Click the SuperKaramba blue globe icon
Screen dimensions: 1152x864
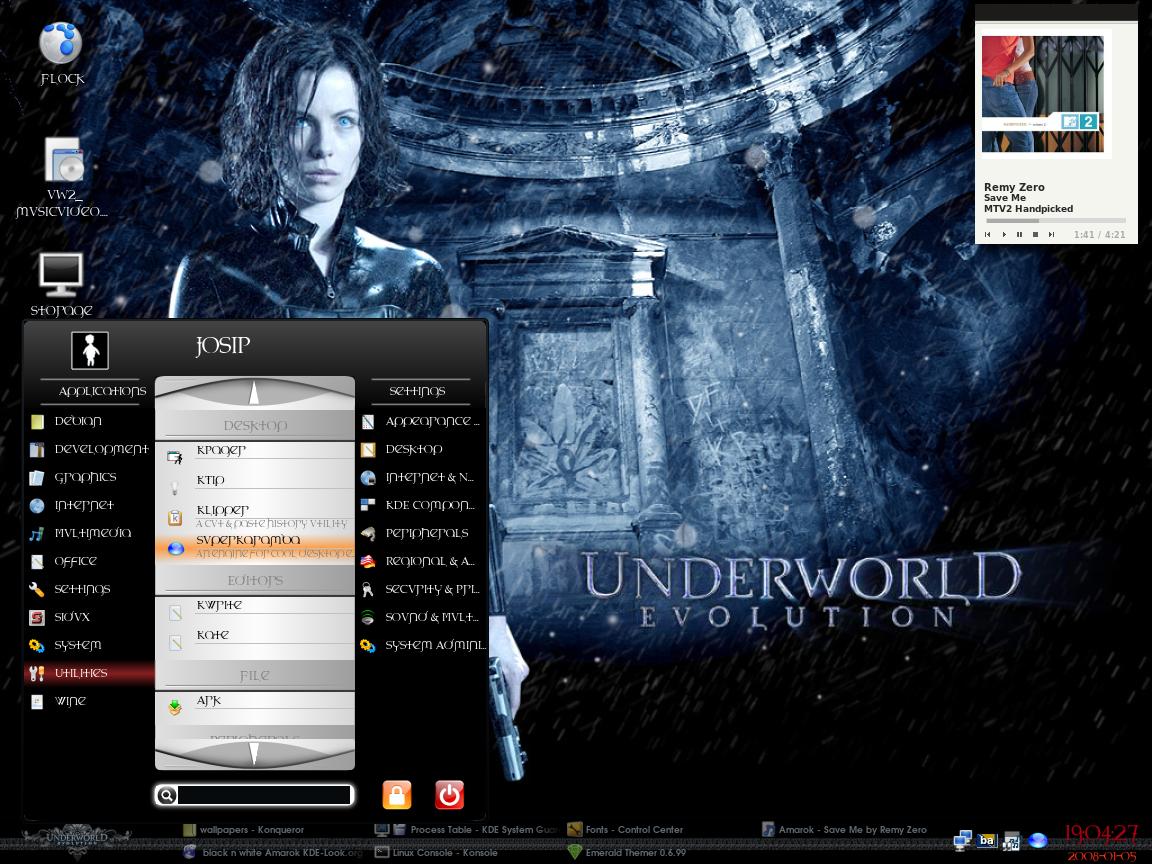click(x=176, y=548)
